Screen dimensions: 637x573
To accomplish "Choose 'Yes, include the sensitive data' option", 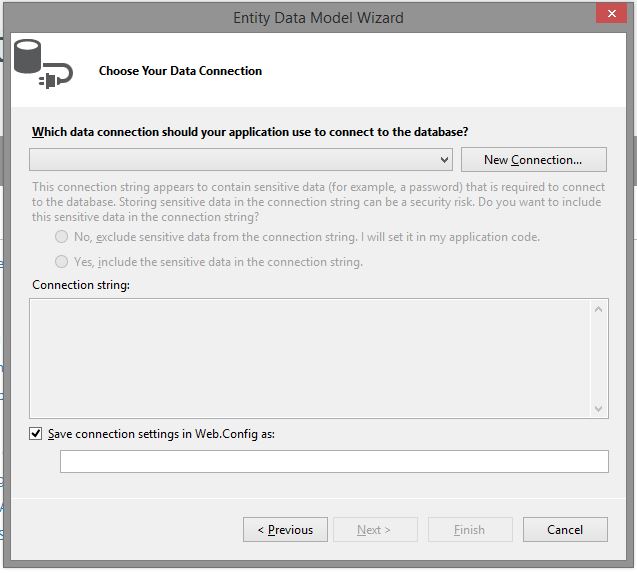I will tap(62, 262).
